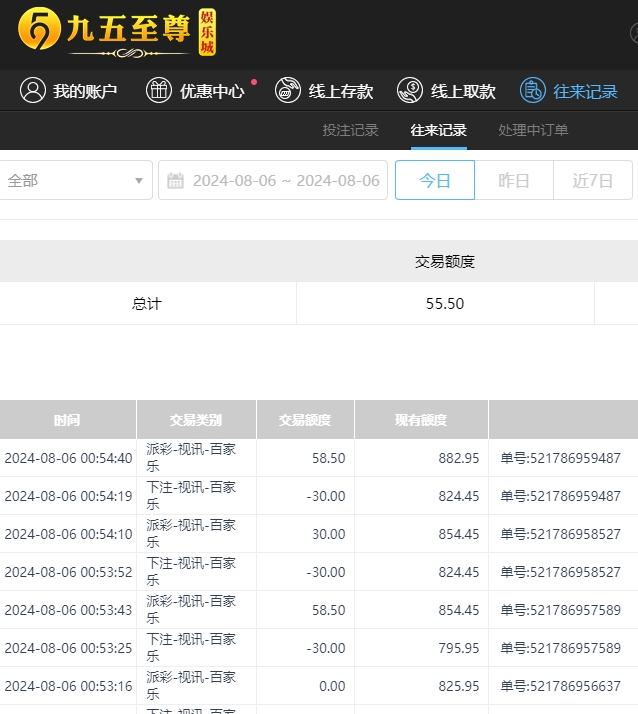Click the calendar icon in date field
This screenshot has height=714, width=638.
[176, 181]
